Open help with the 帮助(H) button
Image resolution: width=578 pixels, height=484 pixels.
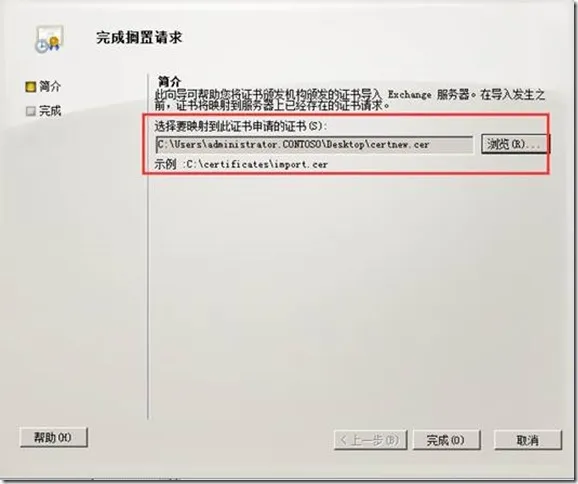tap(53, 438)
